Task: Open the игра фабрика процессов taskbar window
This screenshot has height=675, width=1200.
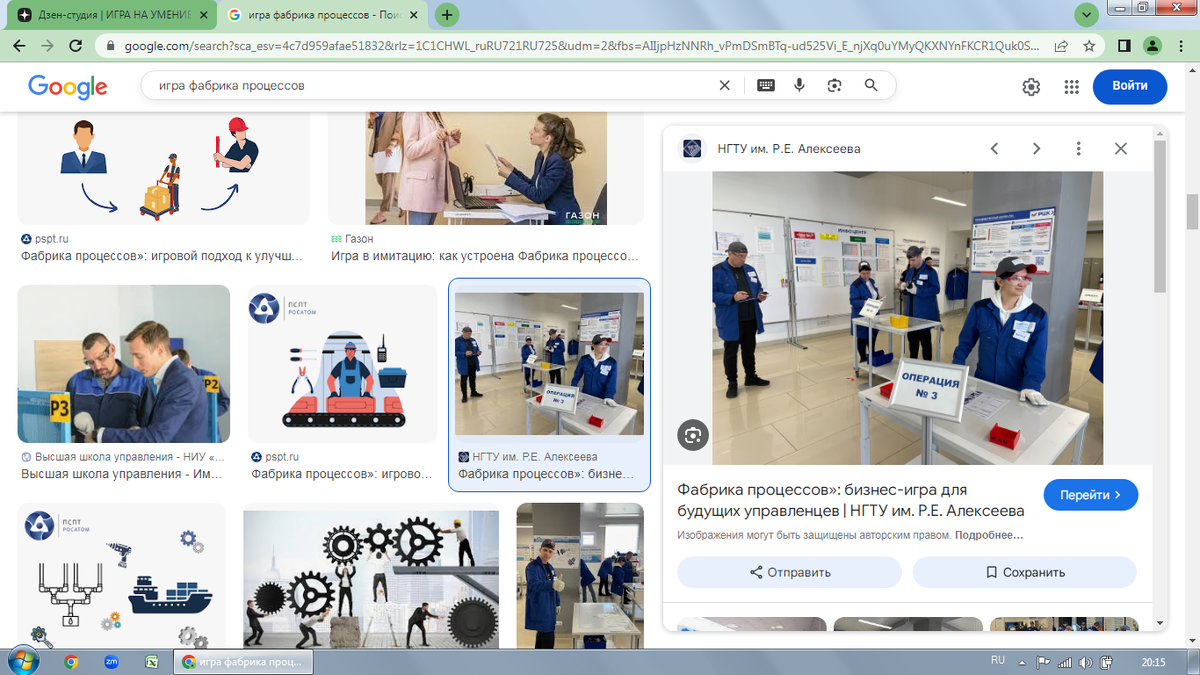Action: [244, 661]
